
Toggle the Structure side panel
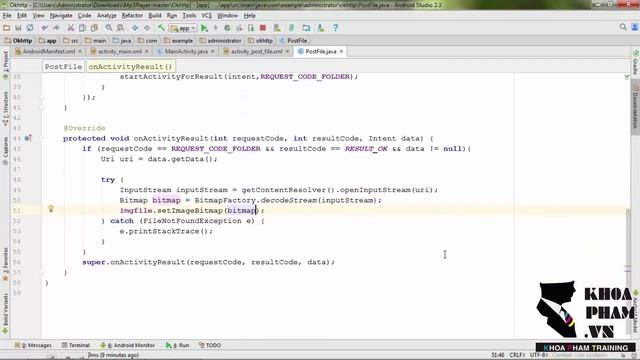(x=5, y=108)
